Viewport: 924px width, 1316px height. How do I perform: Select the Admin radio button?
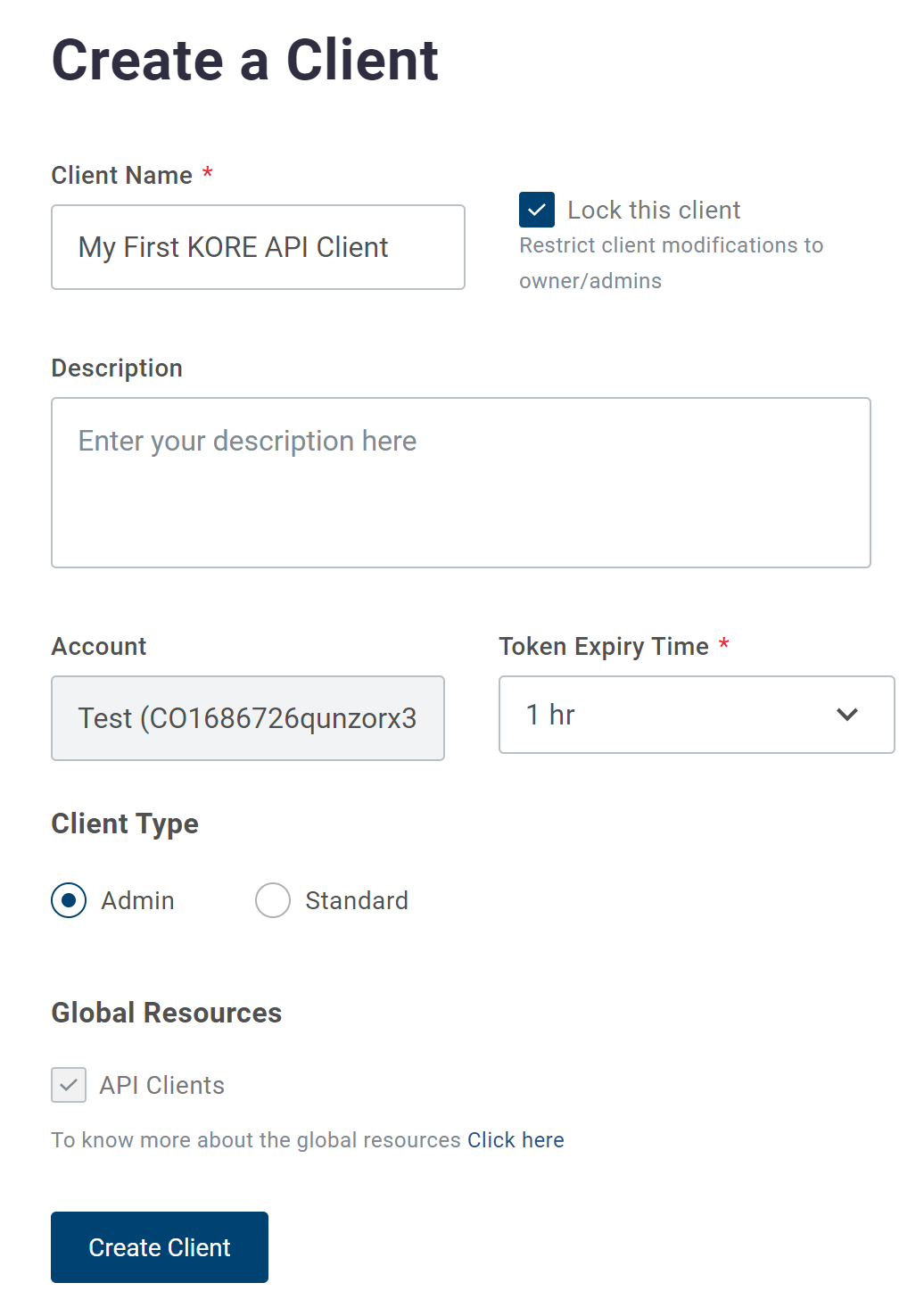pyautogui.click(x=69, y=900)
